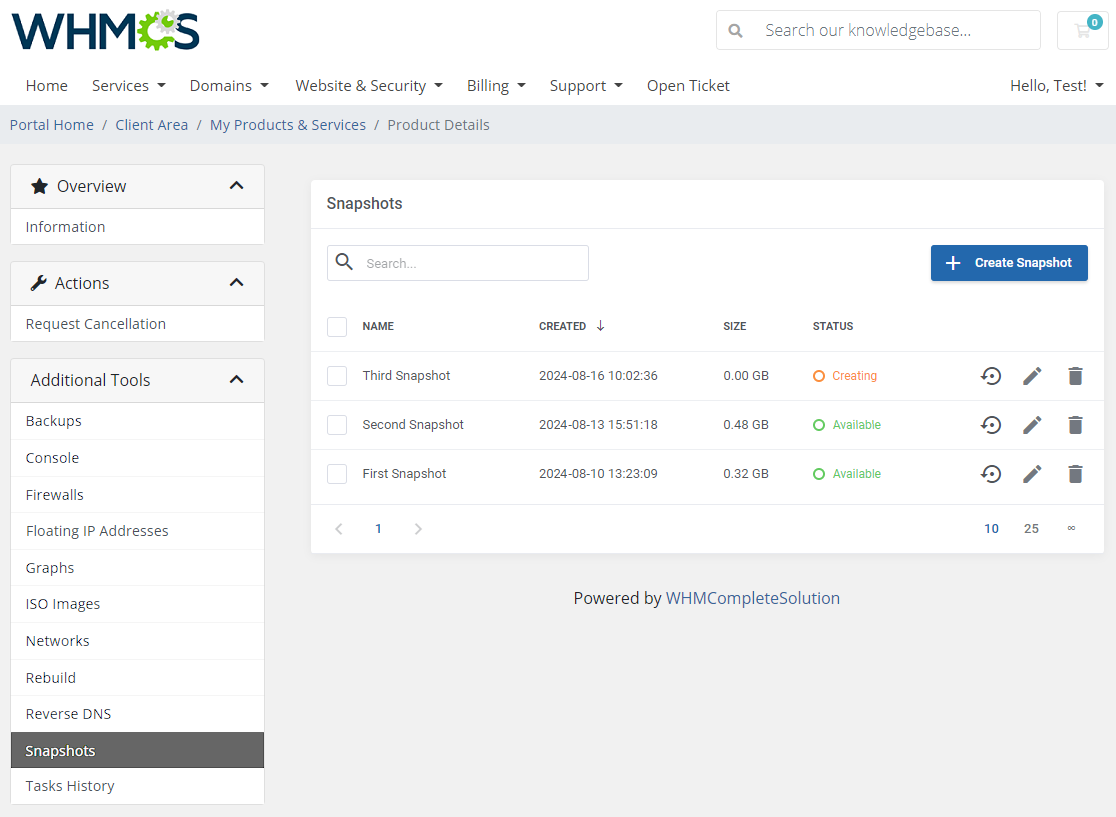The width and height of the screenshot is (1116, 817).
Task: Select the checkbox beside Second Snapshot
Action: click(337, 424)
